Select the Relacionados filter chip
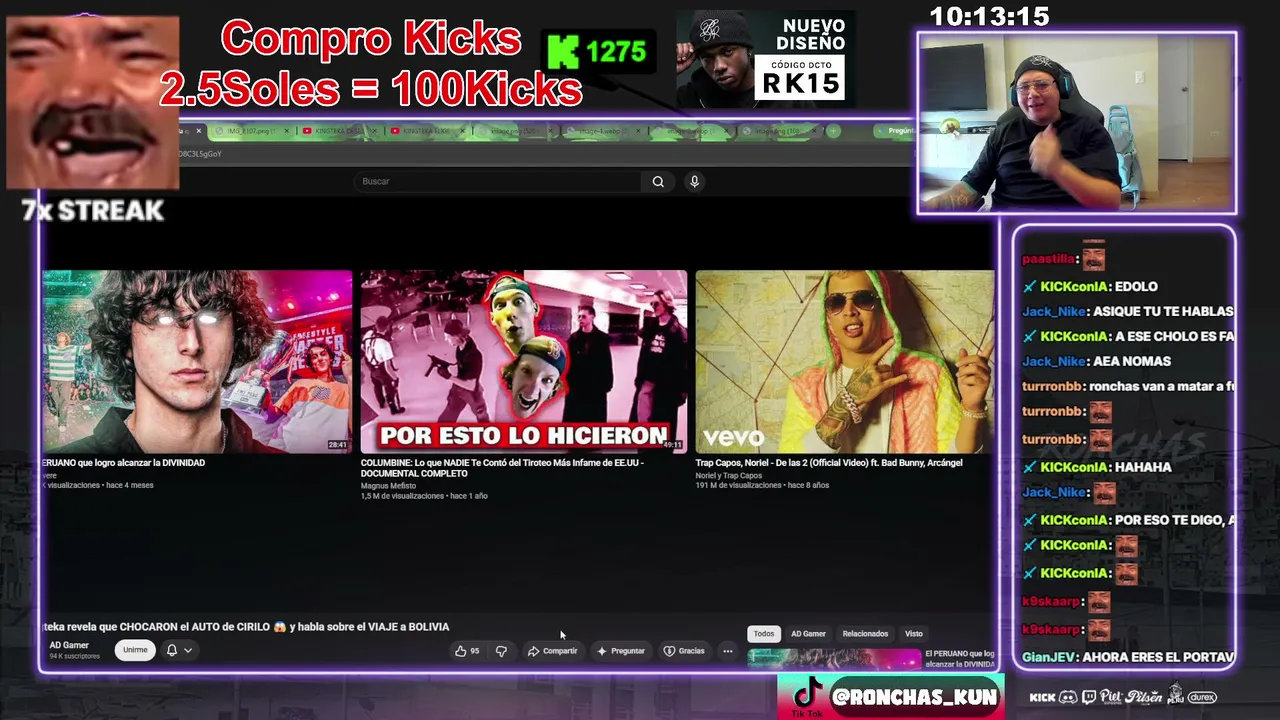Image resolution: width=1280 pixels, height=720 pixels. (865, 634)
